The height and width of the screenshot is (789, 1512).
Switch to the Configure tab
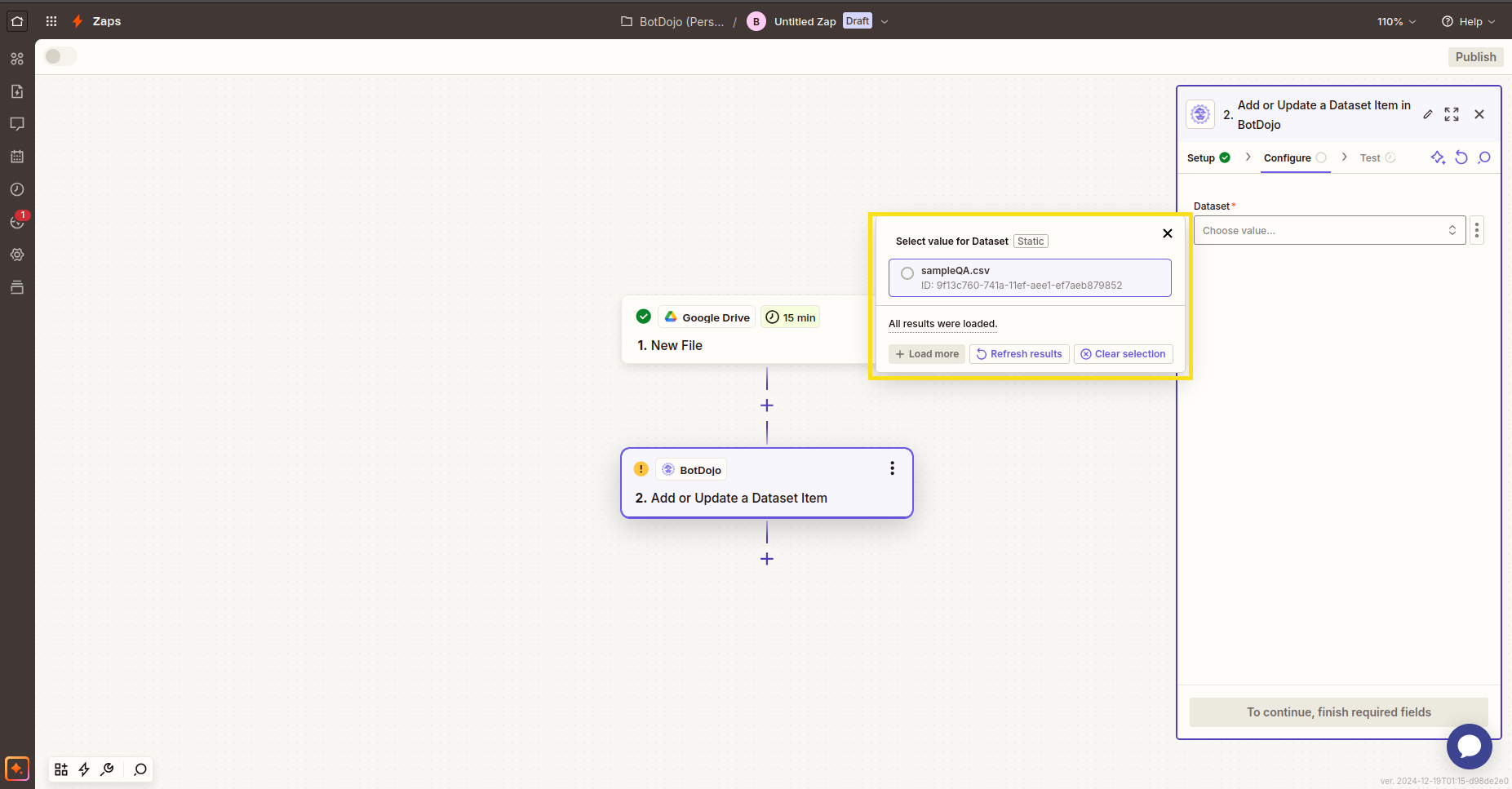click(1296, 157)
